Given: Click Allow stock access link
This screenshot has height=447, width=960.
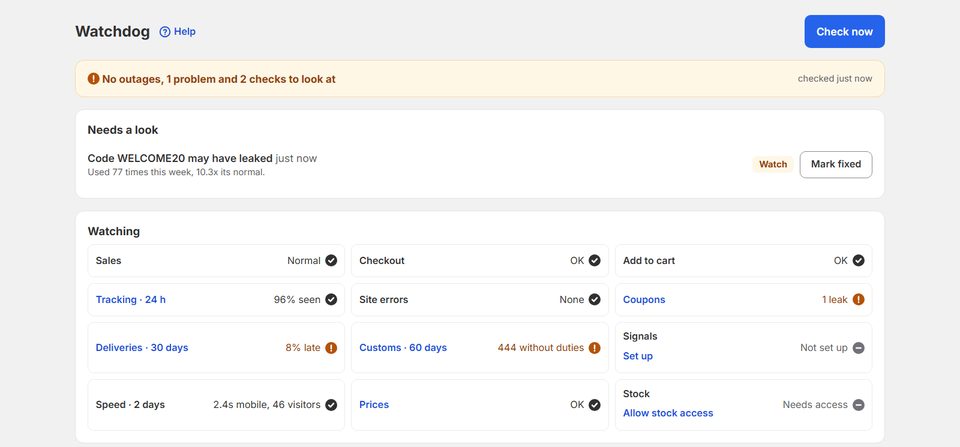Looking at the screenshot, I should (668, 413).
